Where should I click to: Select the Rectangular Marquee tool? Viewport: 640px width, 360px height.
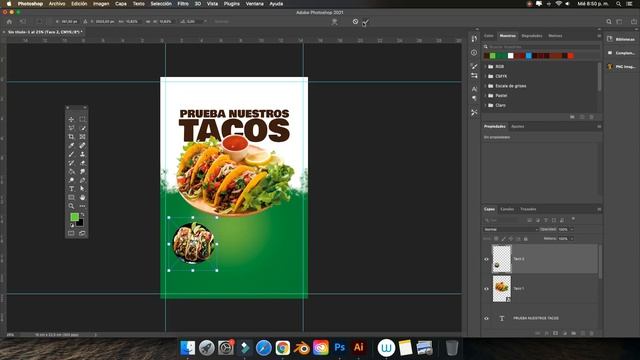point(82,120)
